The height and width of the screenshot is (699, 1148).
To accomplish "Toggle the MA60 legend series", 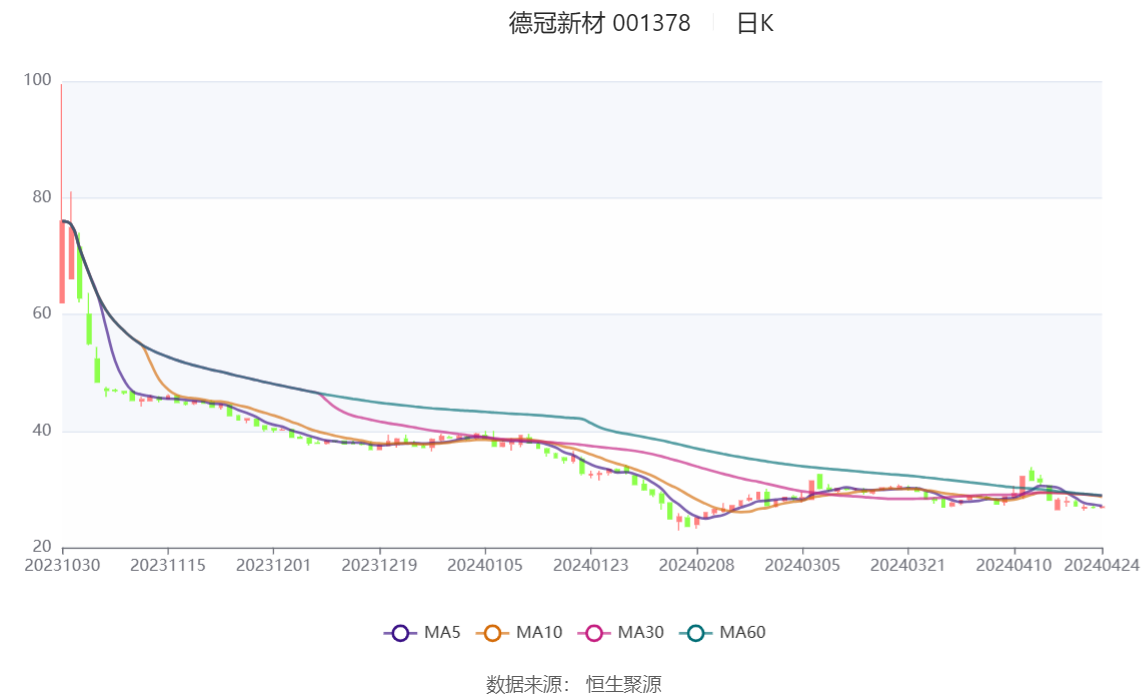I will pos(723,633).
